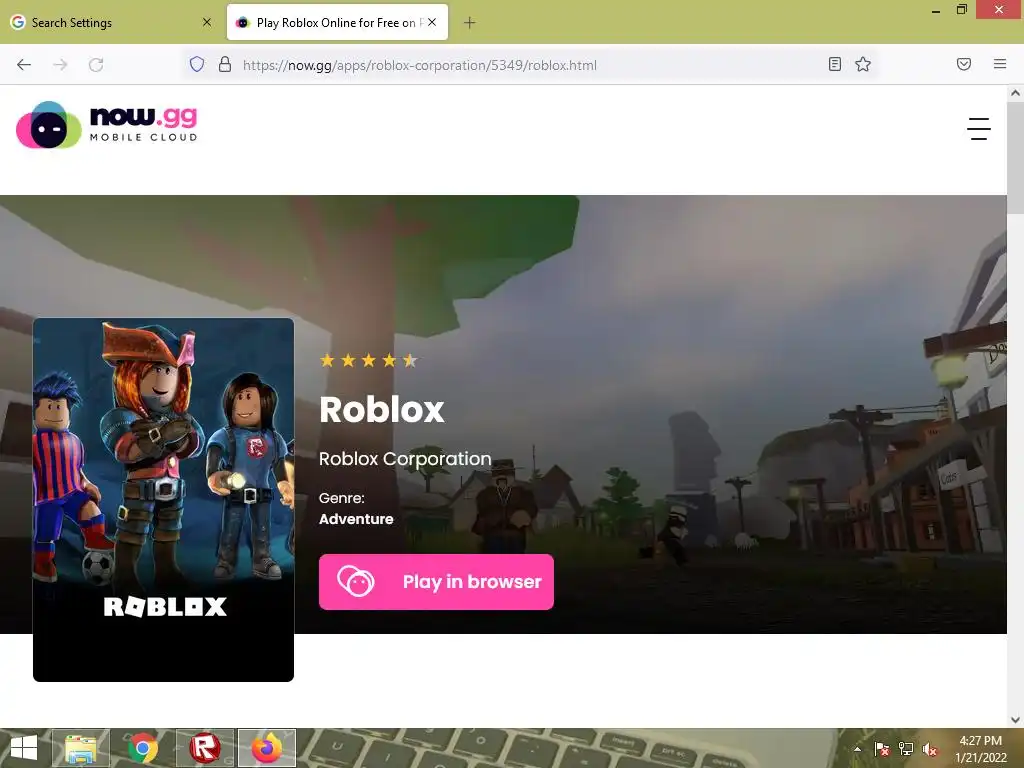Launch Google Chrome from taskbar
The height and width of the screenshot is (768, 1024).
point(143,748)
